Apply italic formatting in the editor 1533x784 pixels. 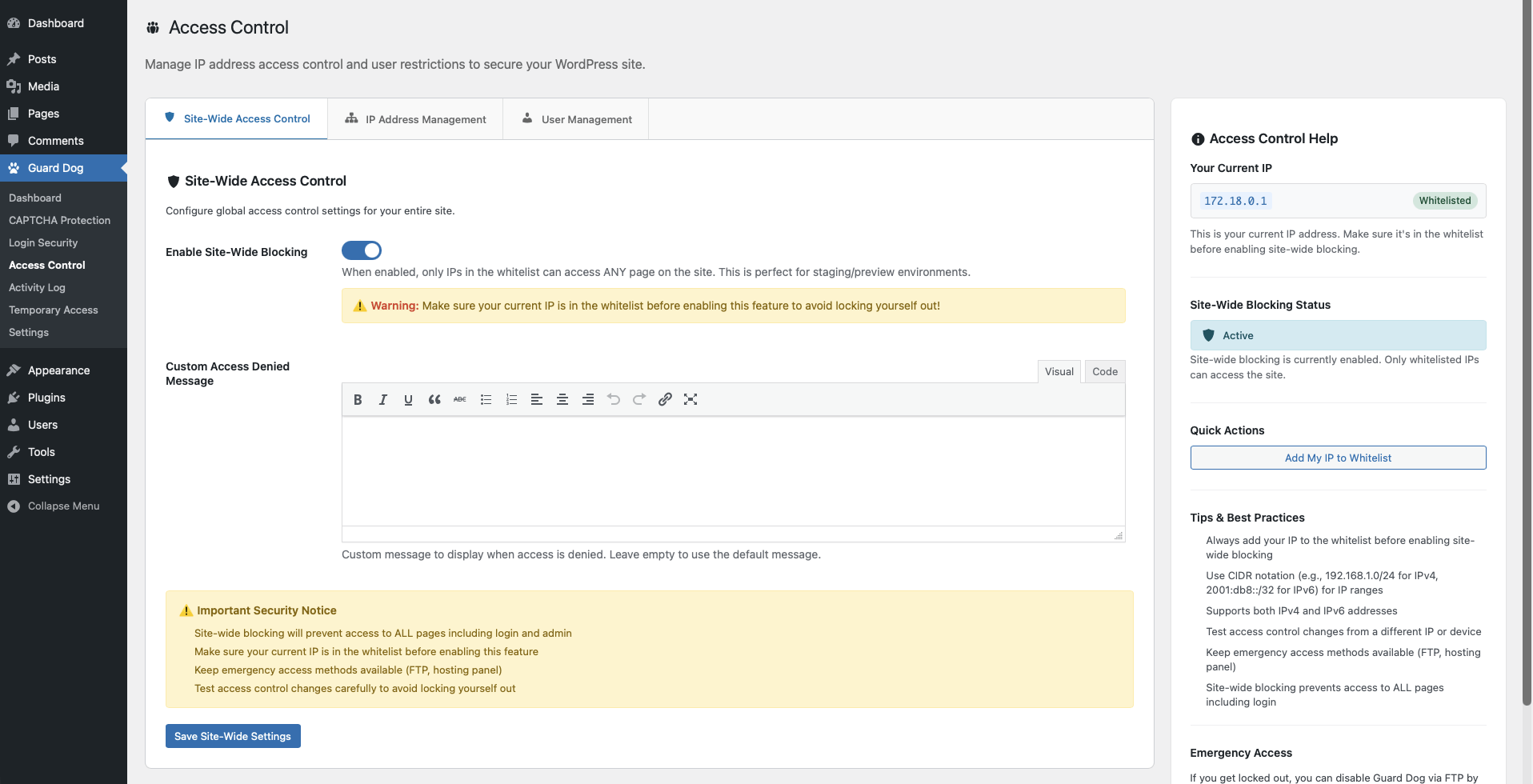point(383,399)
